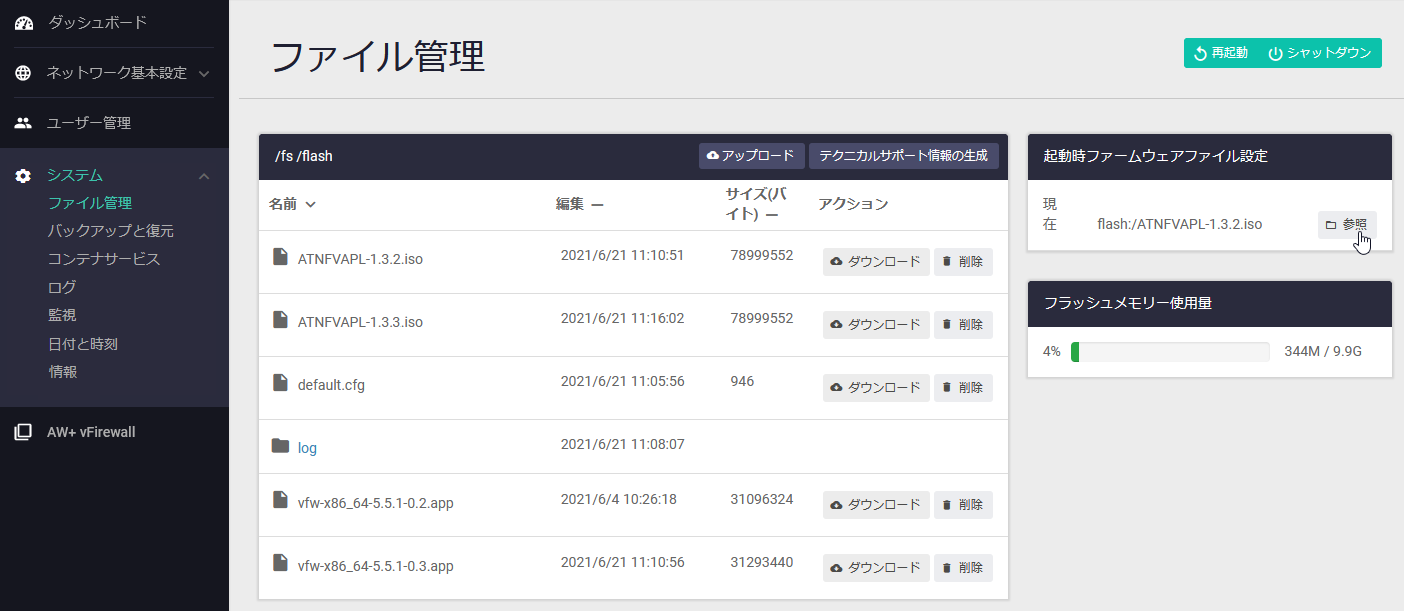
Task: Collapse the システム menu chevron
Action: tap(204, 177)
